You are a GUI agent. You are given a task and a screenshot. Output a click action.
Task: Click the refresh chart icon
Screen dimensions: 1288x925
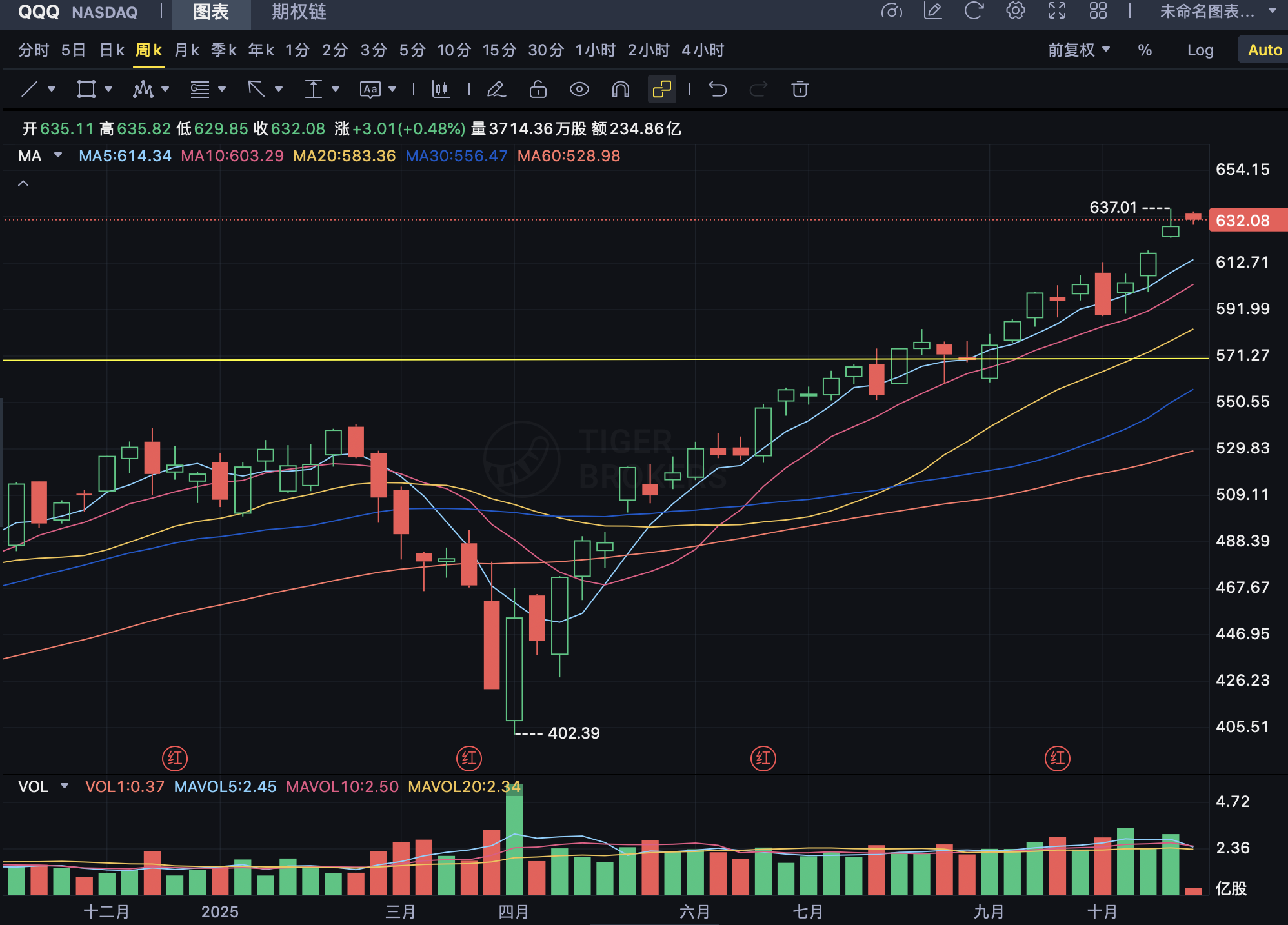click(973, 11)
